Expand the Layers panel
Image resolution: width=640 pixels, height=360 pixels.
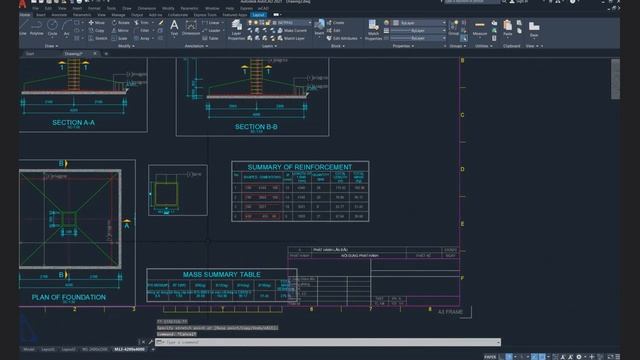click(269, 46)
